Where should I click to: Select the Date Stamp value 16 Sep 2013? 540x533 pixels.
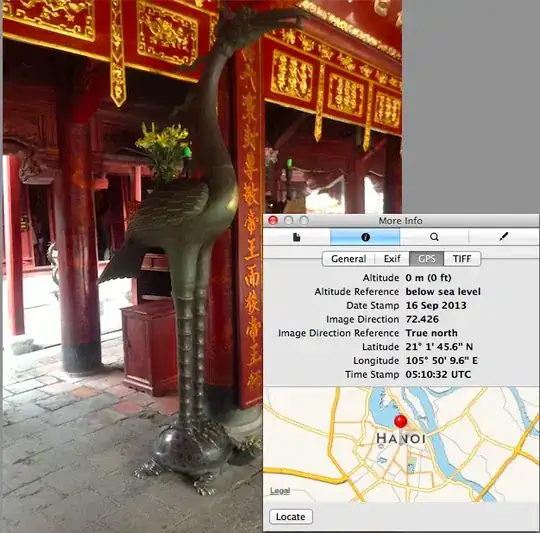click(436, 305)
